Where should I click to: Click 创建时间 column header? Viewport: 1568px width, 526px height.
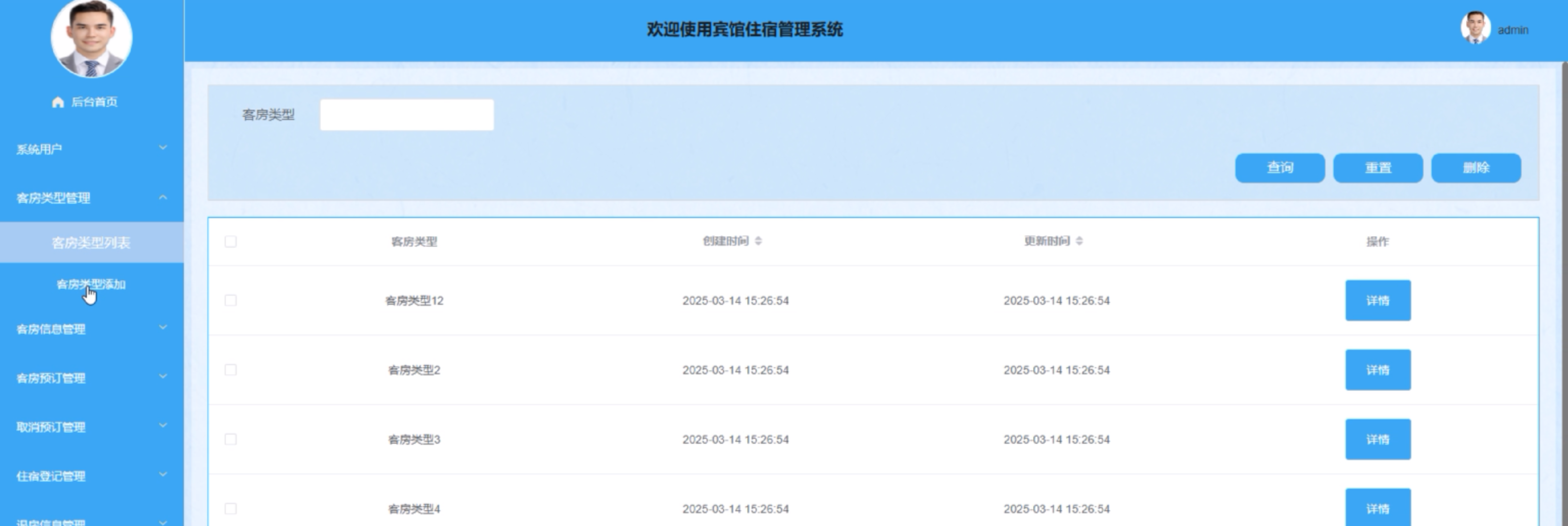click(726, 241)
